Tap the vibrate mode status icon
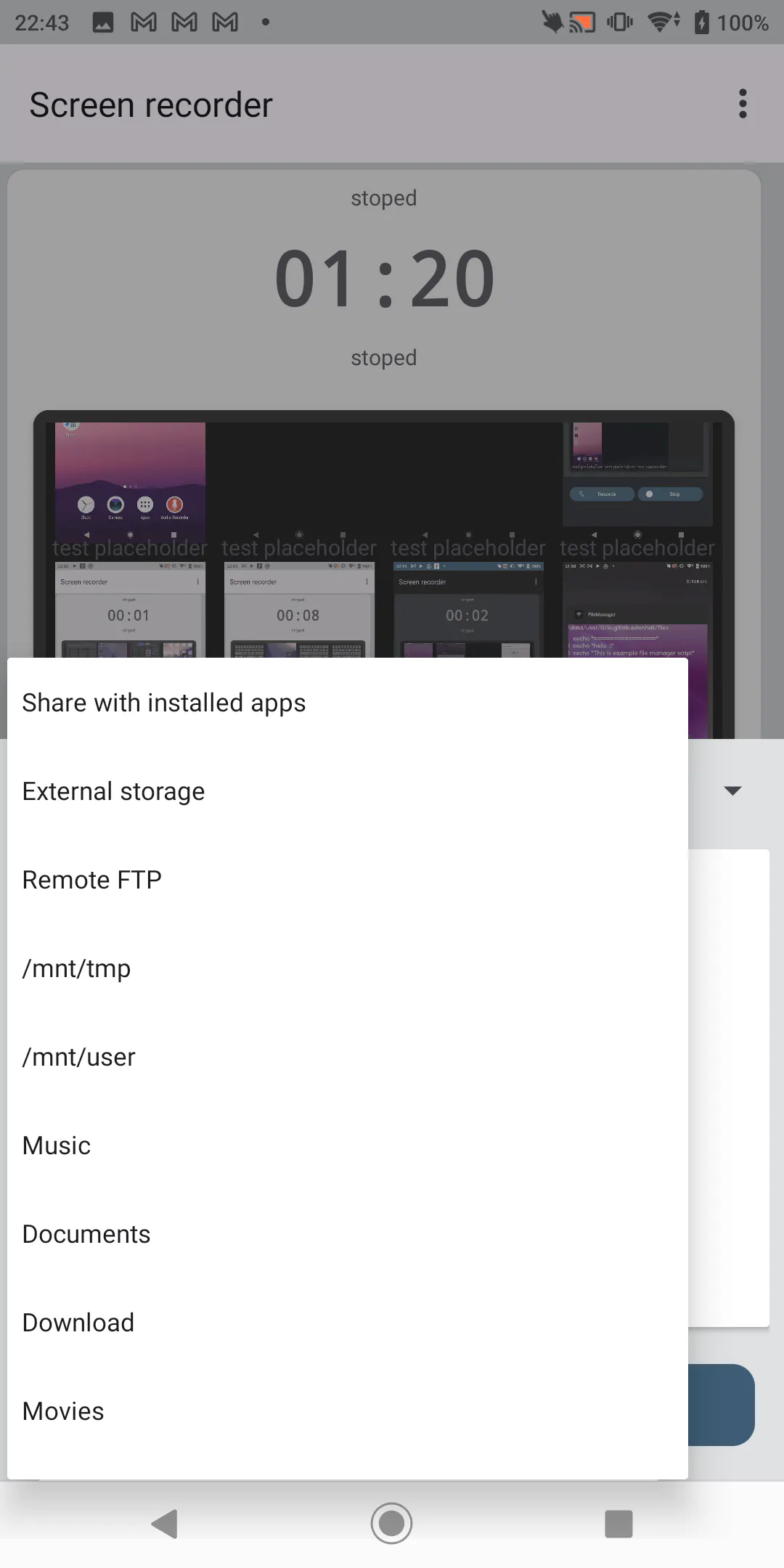Viewport: 784px width, 1568px height. click(x=619, y=22)
